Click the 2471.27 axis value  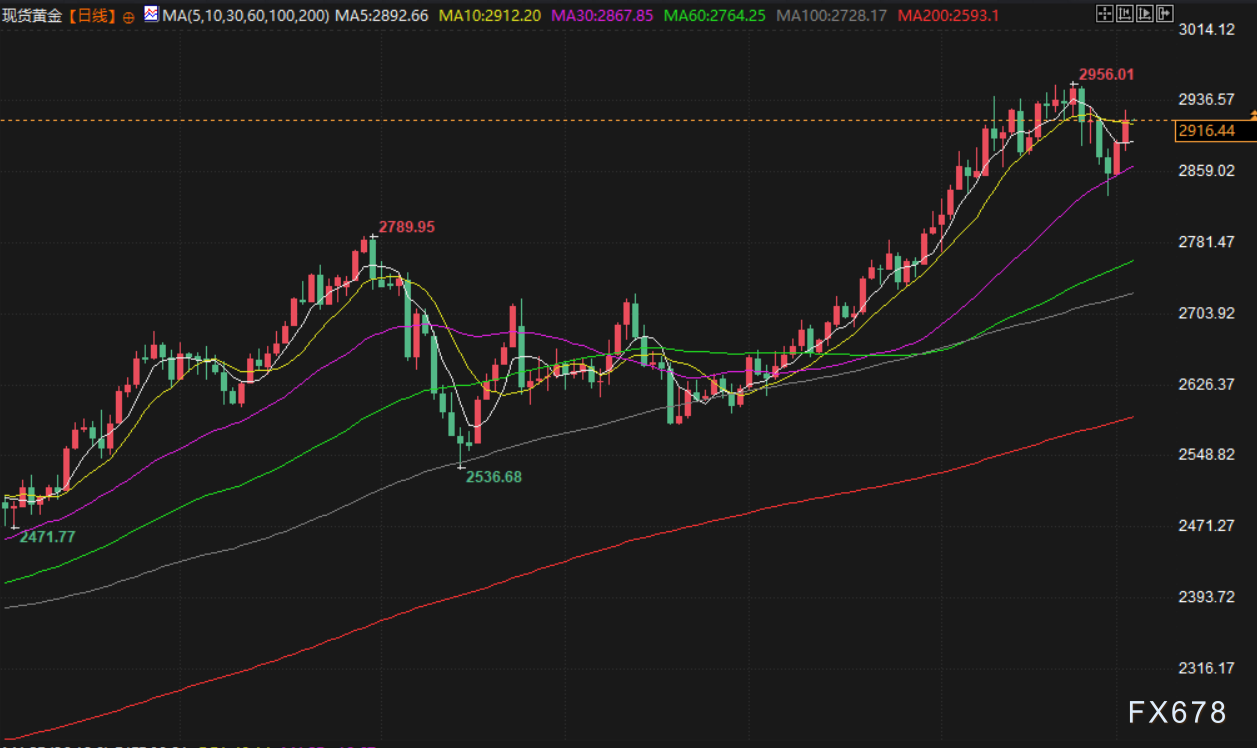tap(1206, 526)
